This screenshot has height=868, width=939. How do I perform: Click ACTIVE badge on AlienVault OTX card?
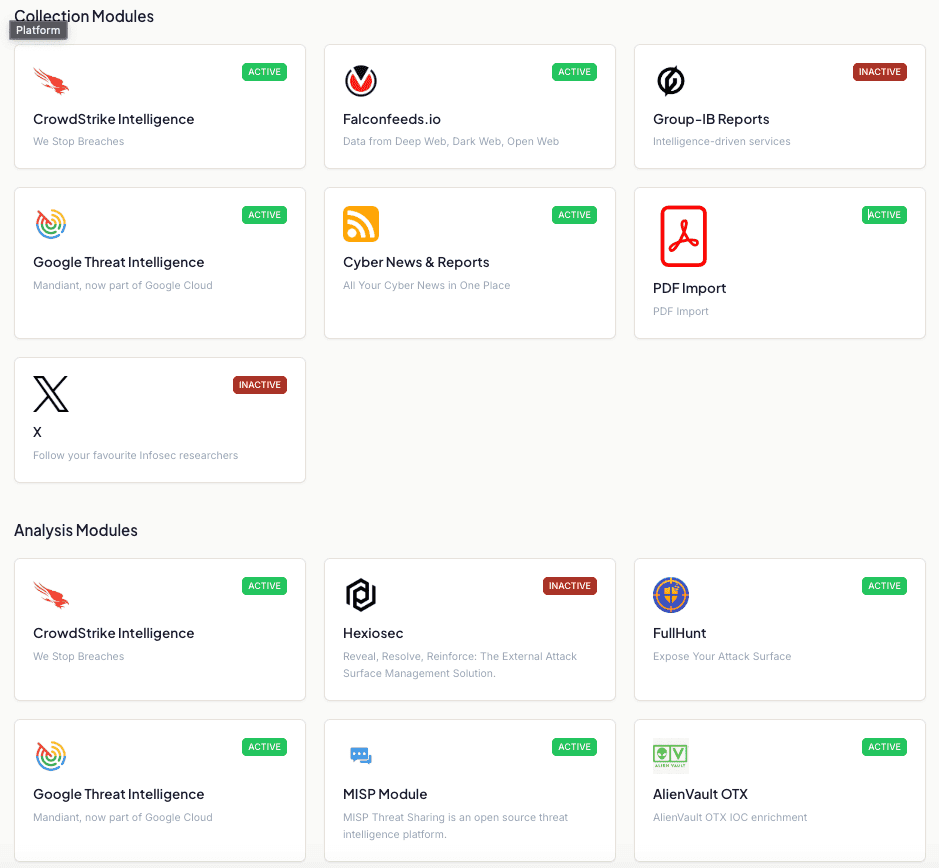[885, 747]
